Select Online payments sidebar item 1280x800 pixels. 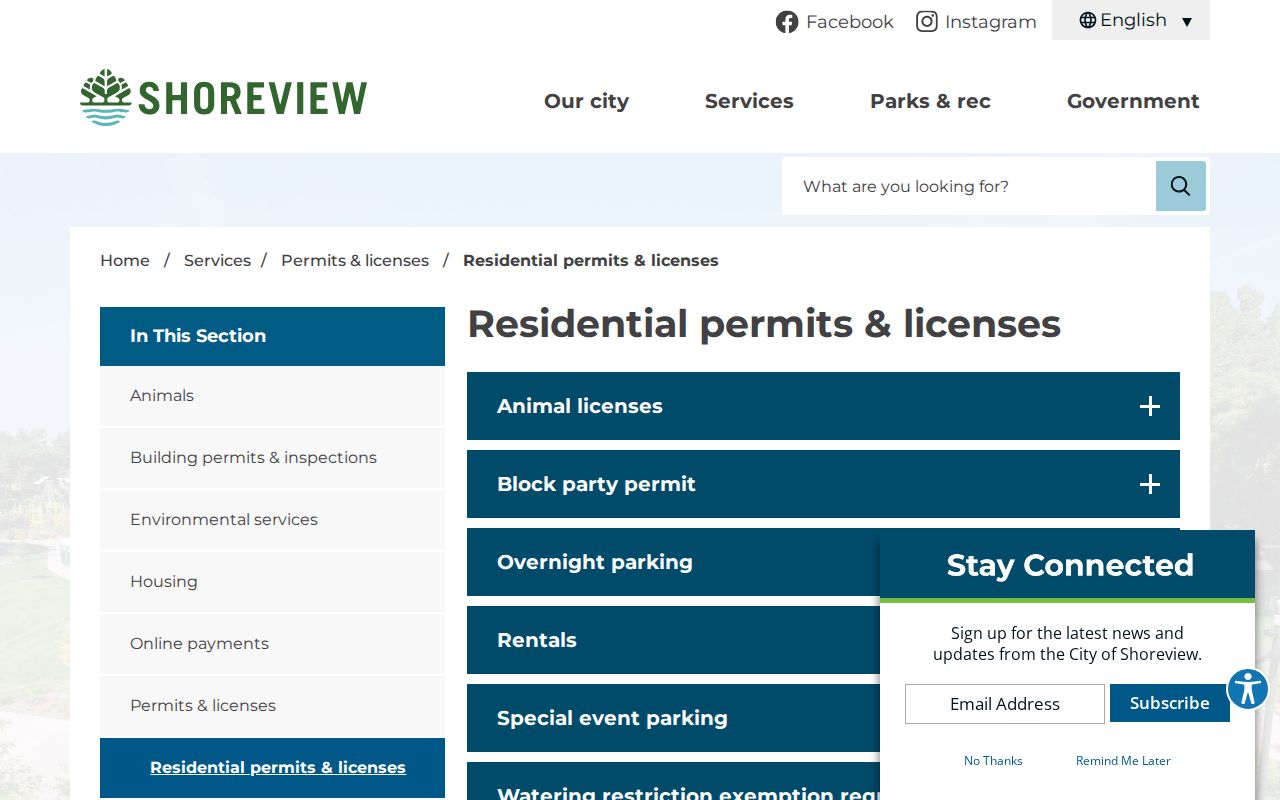272,644
